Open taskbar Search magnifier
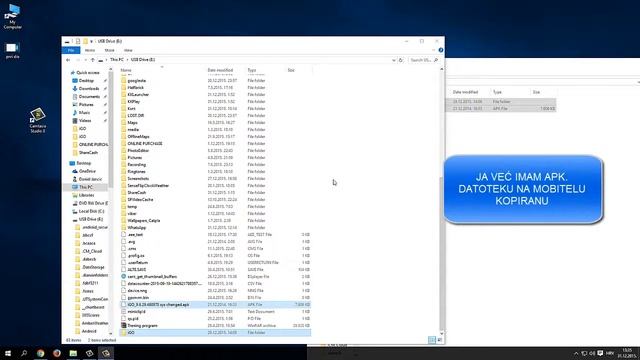This screenshot has width=640, height=360. 24,353
